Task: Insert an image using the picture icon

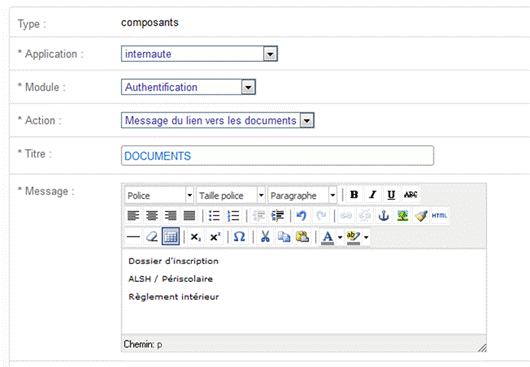Action: click(x=402, y=216)
